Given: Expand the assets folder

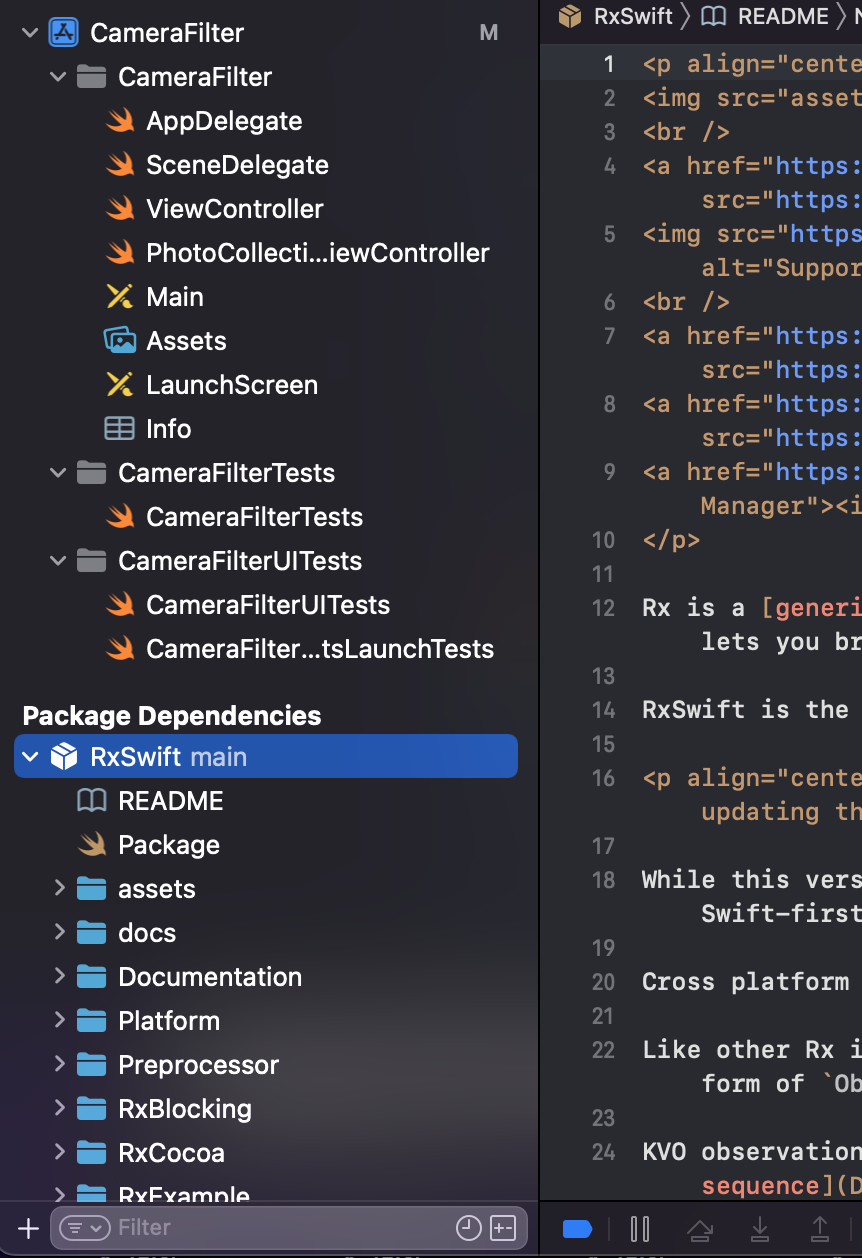Looking at the screenshot, I should coord(59,888).
